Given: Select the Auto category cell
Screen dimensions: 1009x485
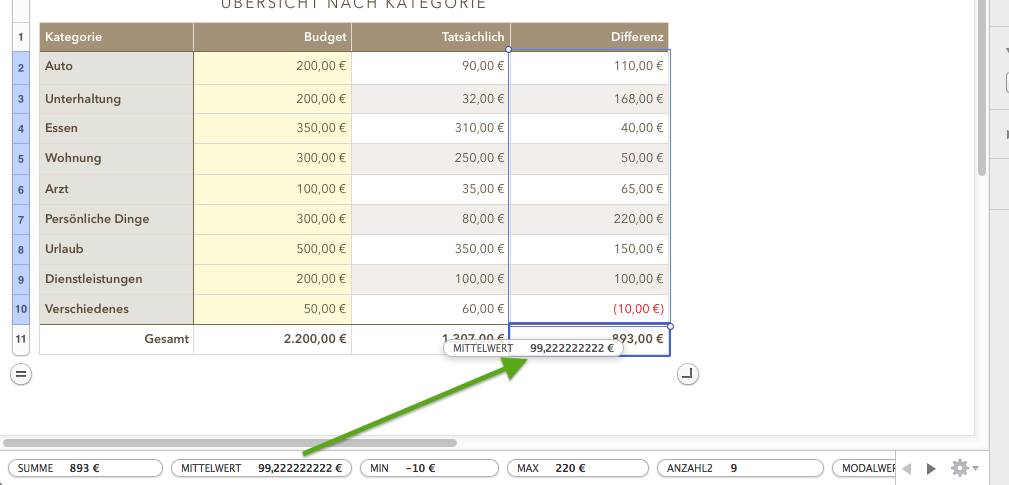Looking at the screenshot, I should (x=116, y=68).
